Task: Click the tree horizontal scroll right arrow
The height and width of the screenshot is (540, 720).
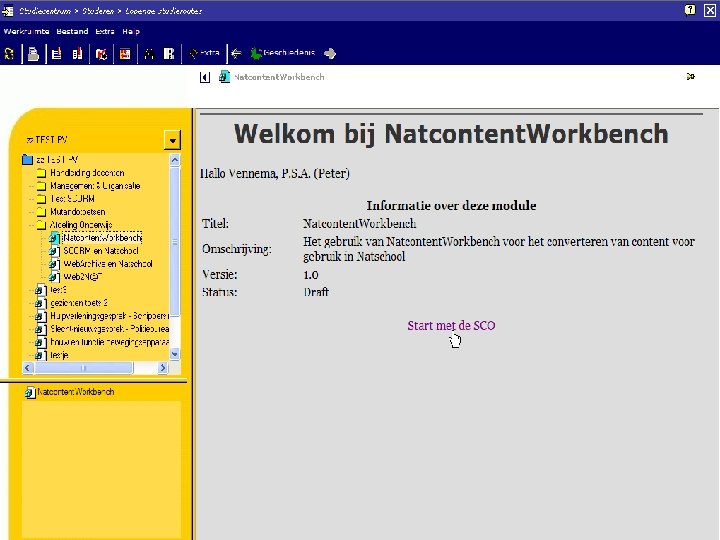Action: tap(163, 368)
